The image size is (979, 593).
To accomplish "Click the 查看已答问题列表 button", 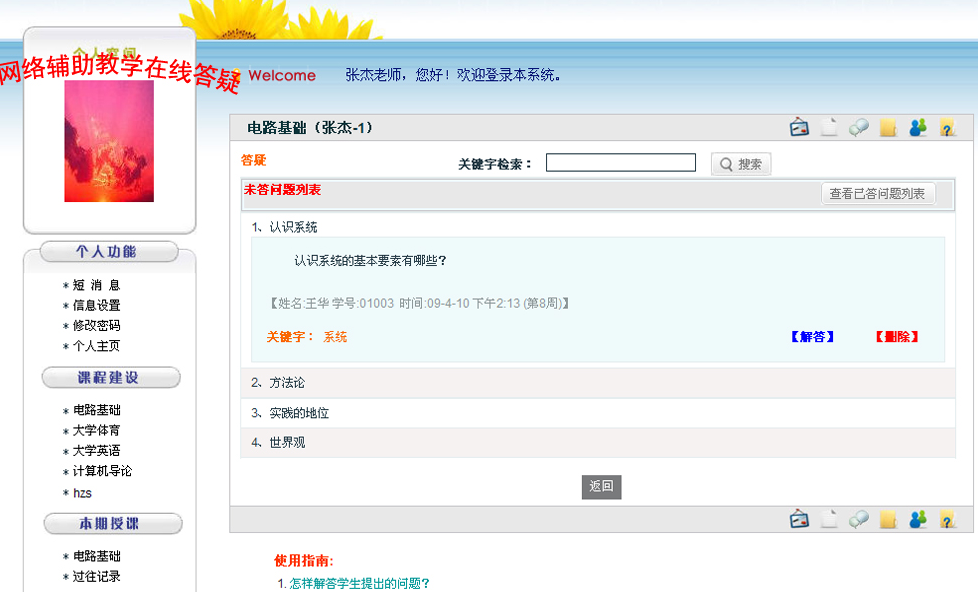I will click(878, 194).
